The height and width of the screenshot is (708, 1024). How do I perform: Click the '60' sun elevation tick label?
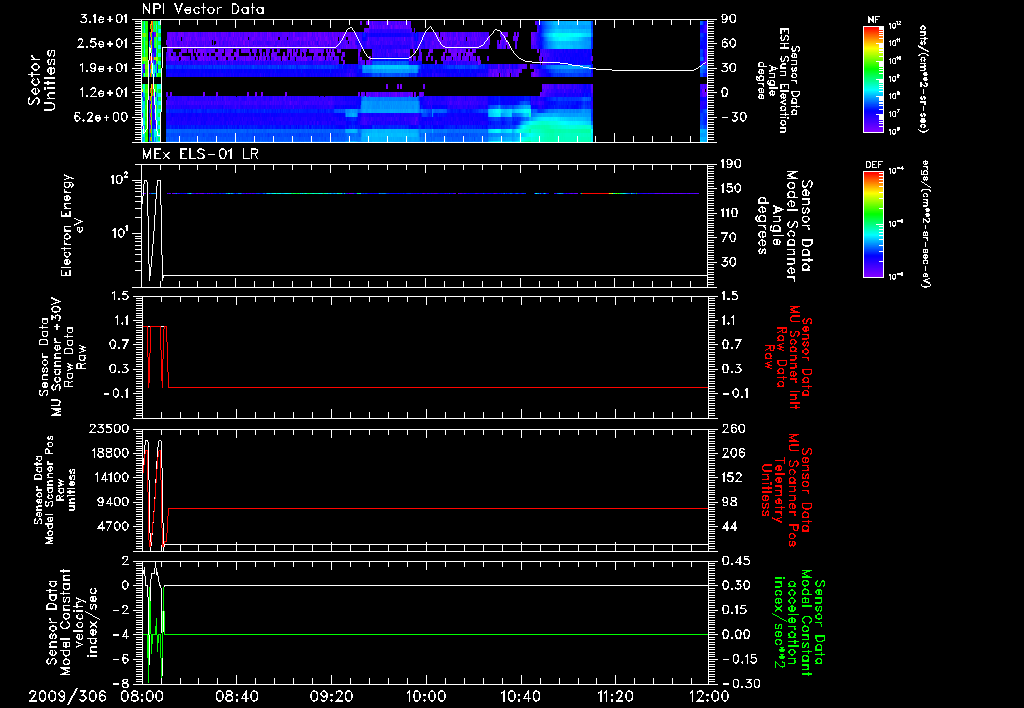pos(728,43)
